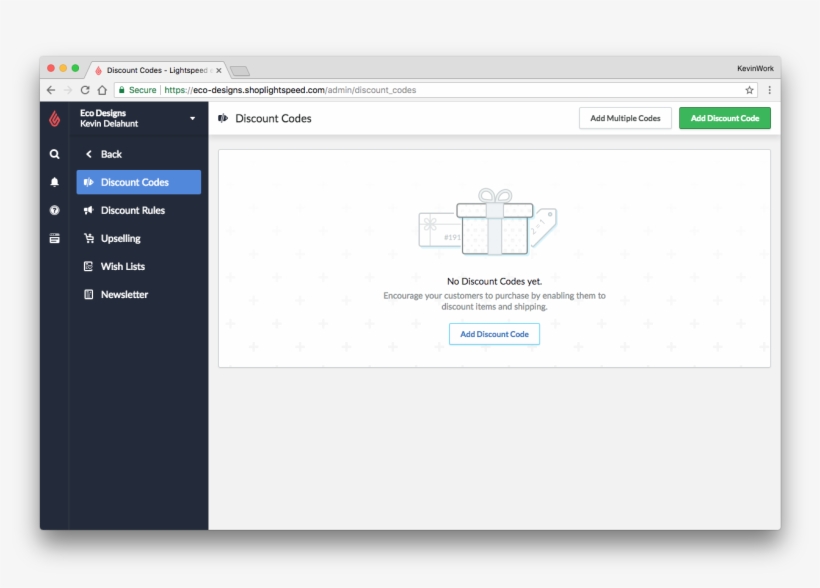Click the Newsletter icon

(88, 295)
